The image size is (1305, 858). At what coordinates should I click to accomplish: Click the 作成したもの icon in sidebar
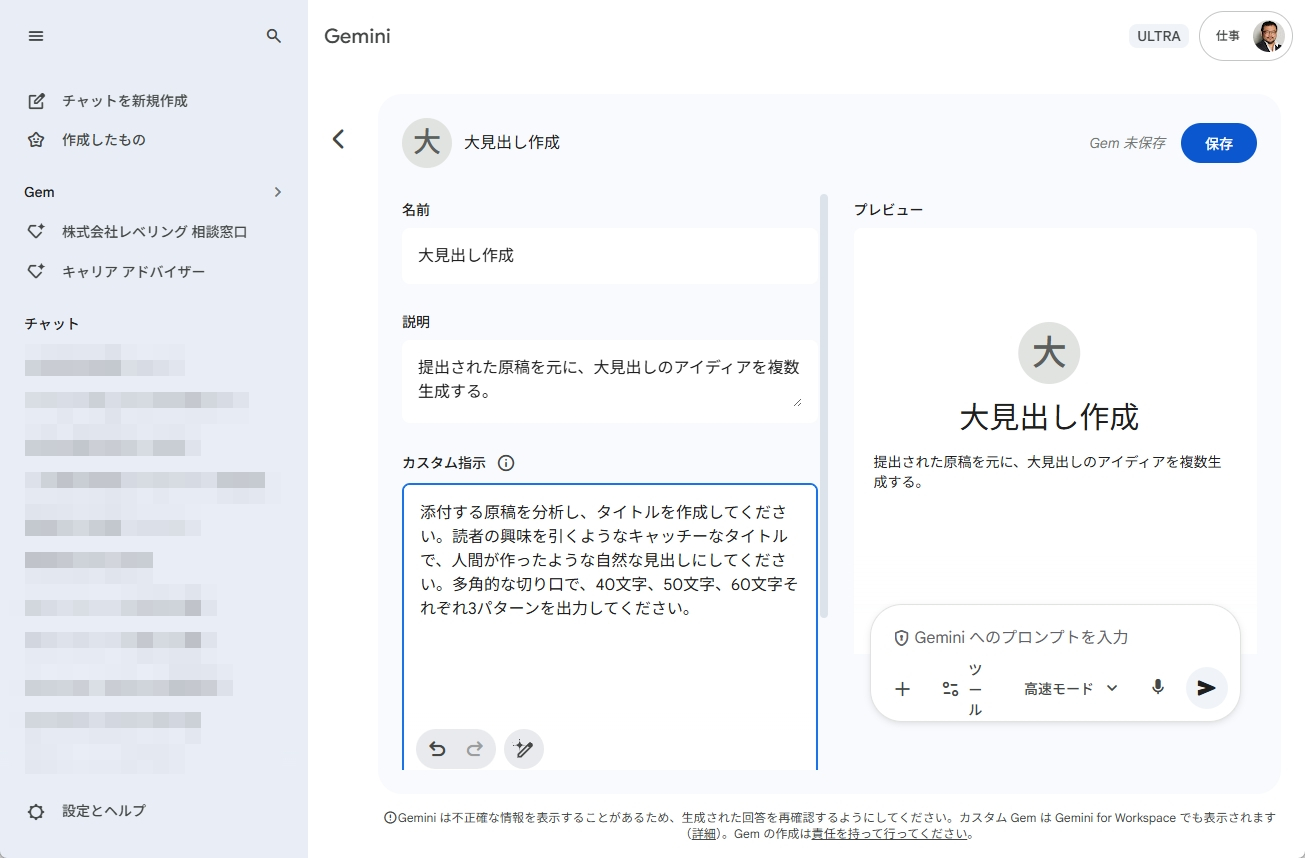pyautogui.click(x=36, y=140)
